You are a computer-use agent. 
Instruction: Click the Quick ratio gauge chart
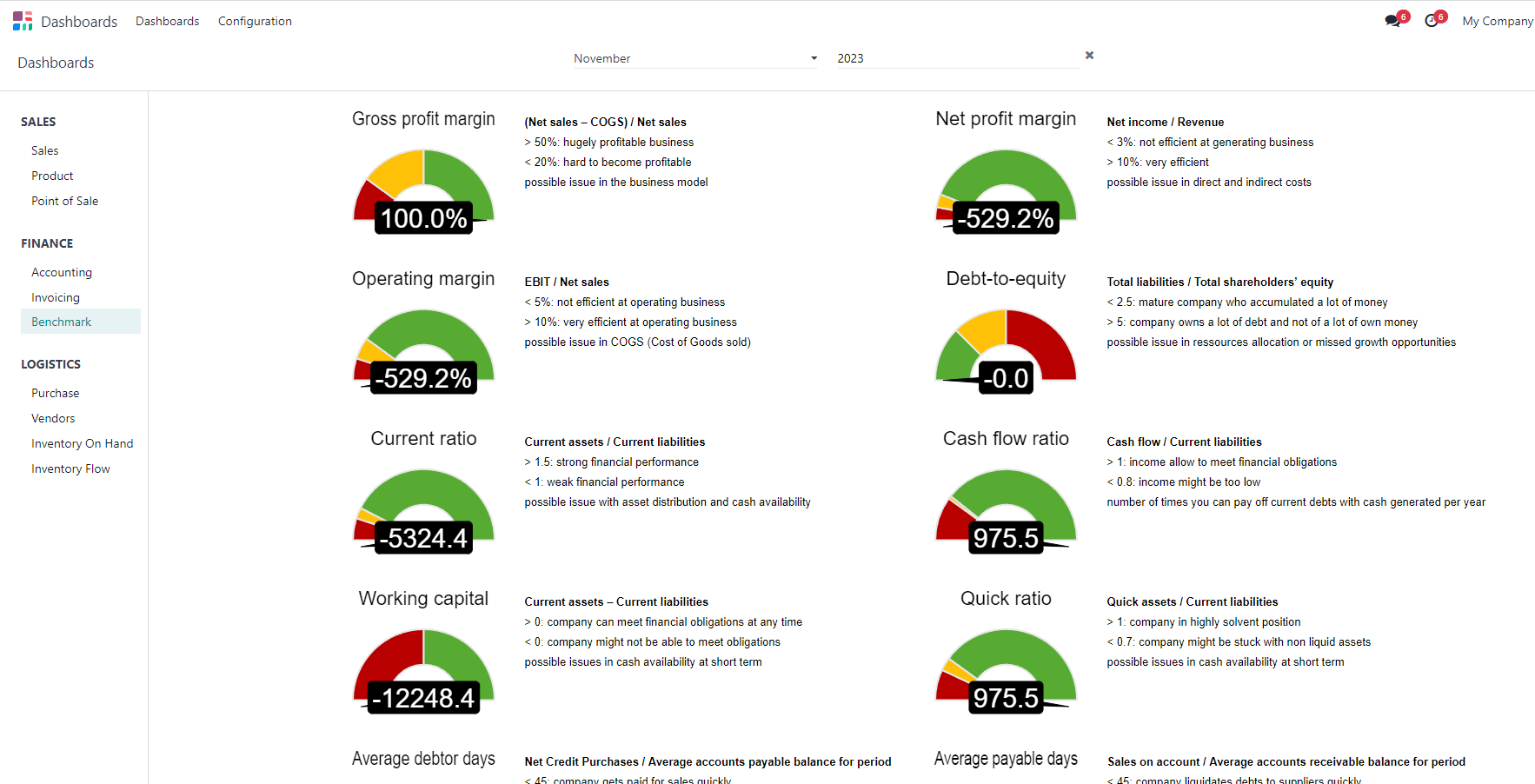pos(1006,669)
